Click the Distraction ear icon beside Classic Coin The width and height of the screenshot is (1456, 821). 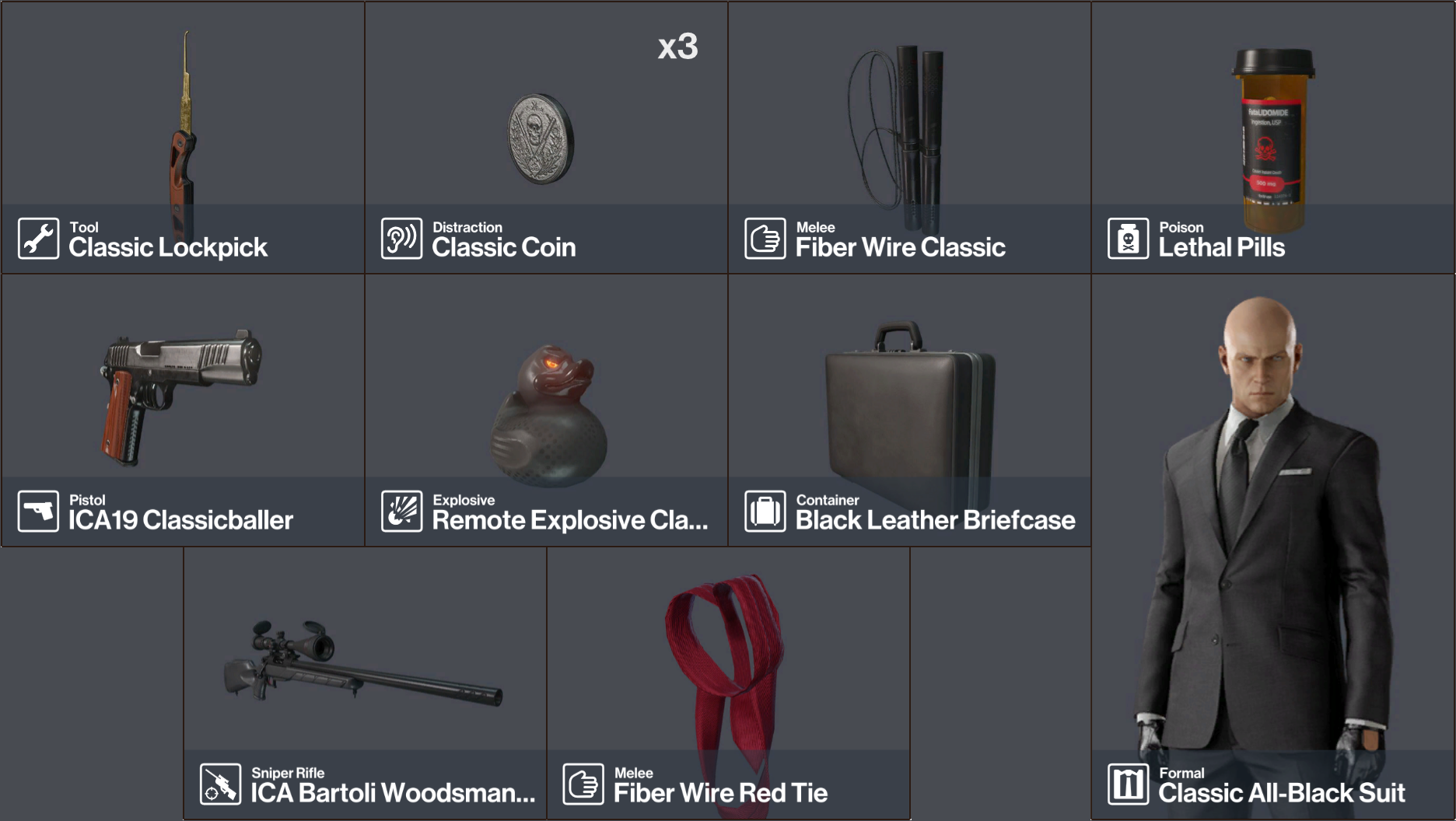(x=401, y=239)
